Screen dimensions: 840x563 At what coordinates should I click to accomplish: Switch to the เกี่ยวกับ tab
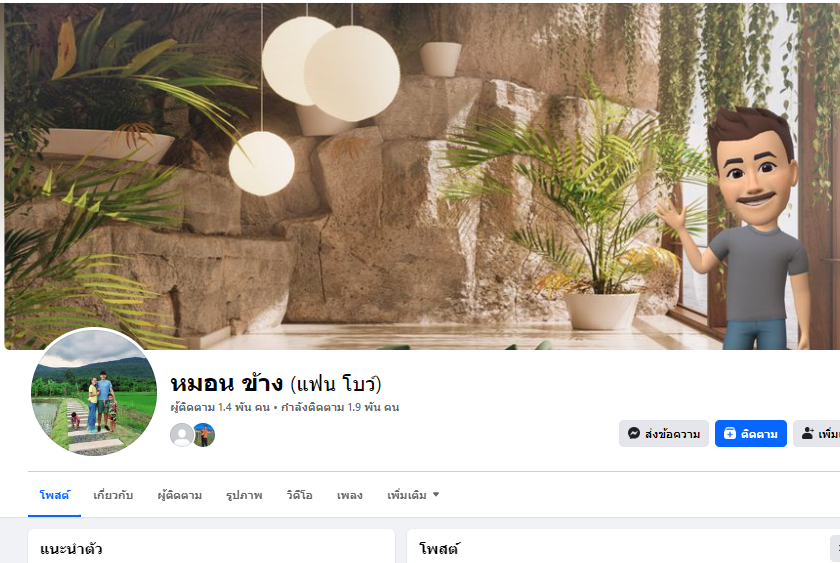[x=113, y=495]
